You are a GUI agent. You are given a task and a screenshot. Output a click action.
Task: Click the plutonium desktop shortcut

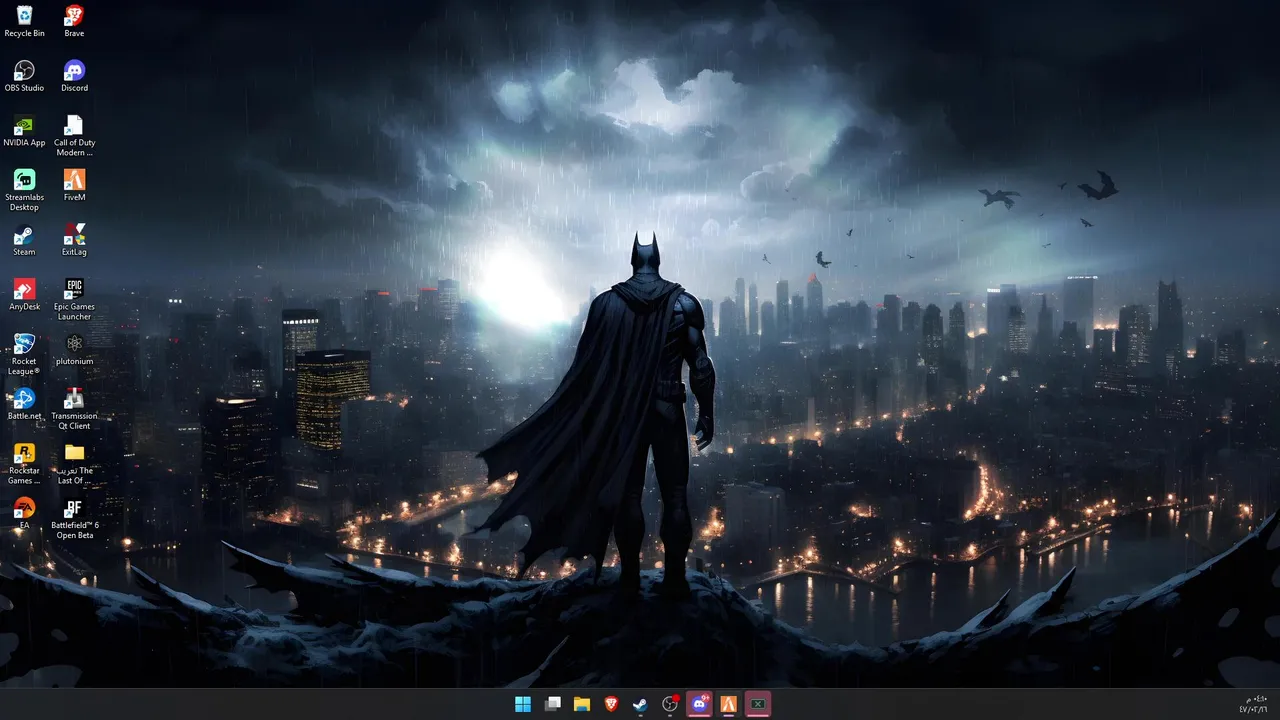[x=74, y=349]
